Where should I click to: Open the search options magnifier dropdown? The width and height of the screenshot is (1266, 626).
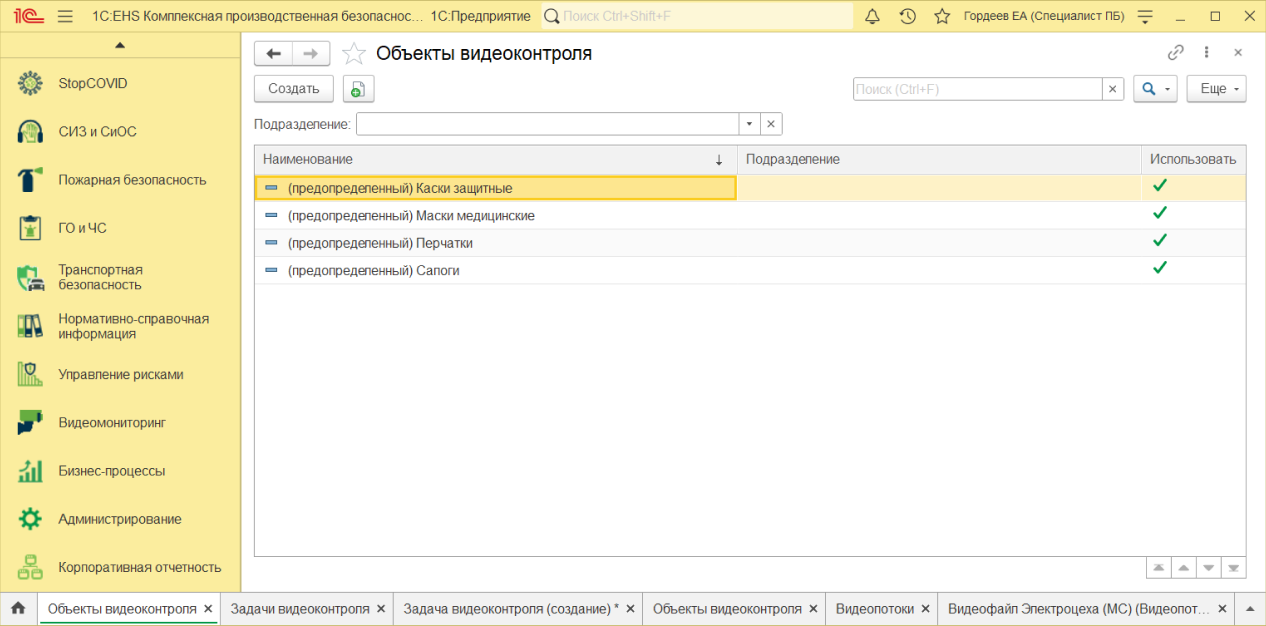point(1154,89)
